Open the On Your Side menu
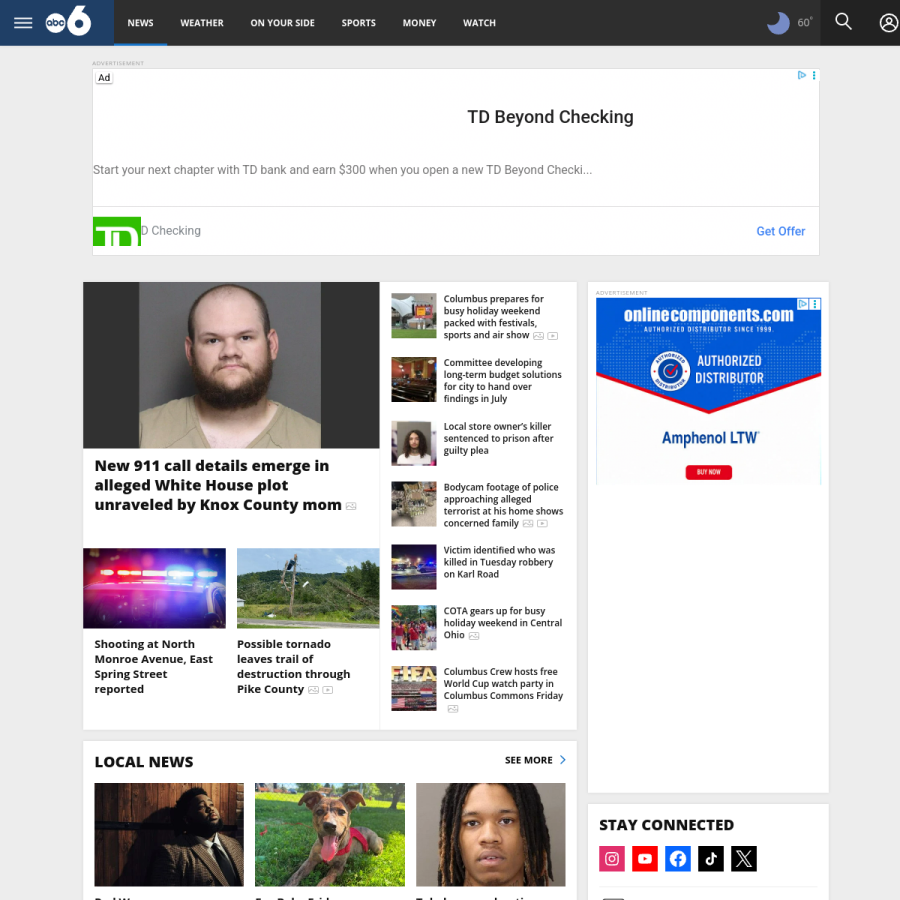The height and width of the screenshot is (900, 900). pos(282,23)
